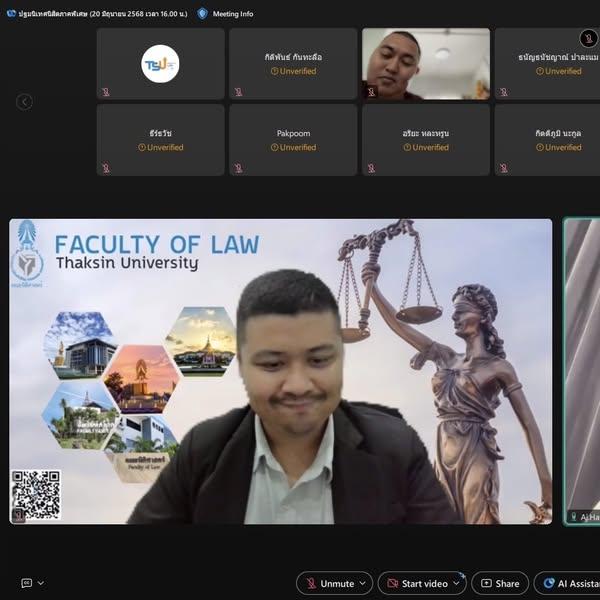Click the QR code in speaker's background

(x=36, y=495)
